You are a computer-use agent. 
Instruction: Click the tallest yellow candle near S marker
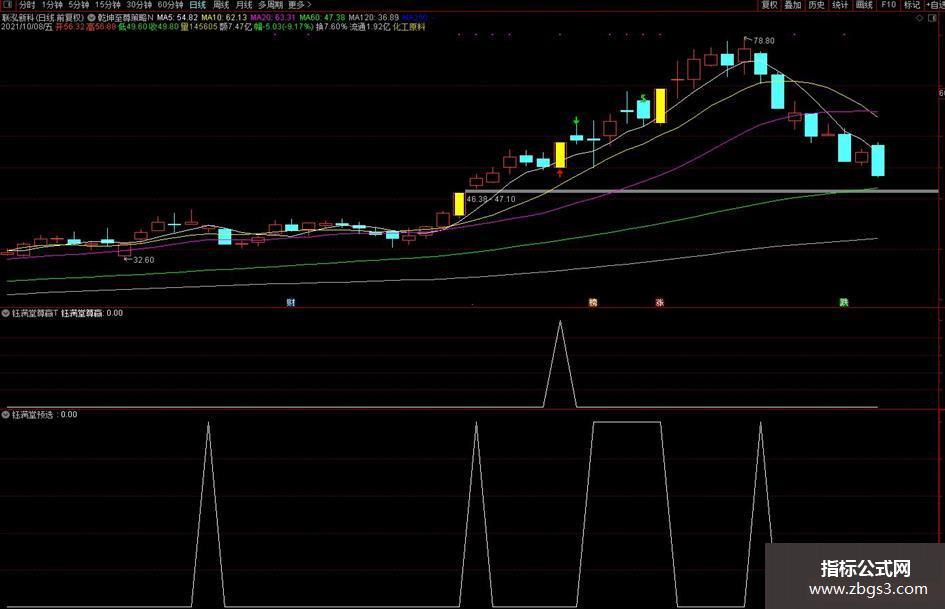point(661,106)
